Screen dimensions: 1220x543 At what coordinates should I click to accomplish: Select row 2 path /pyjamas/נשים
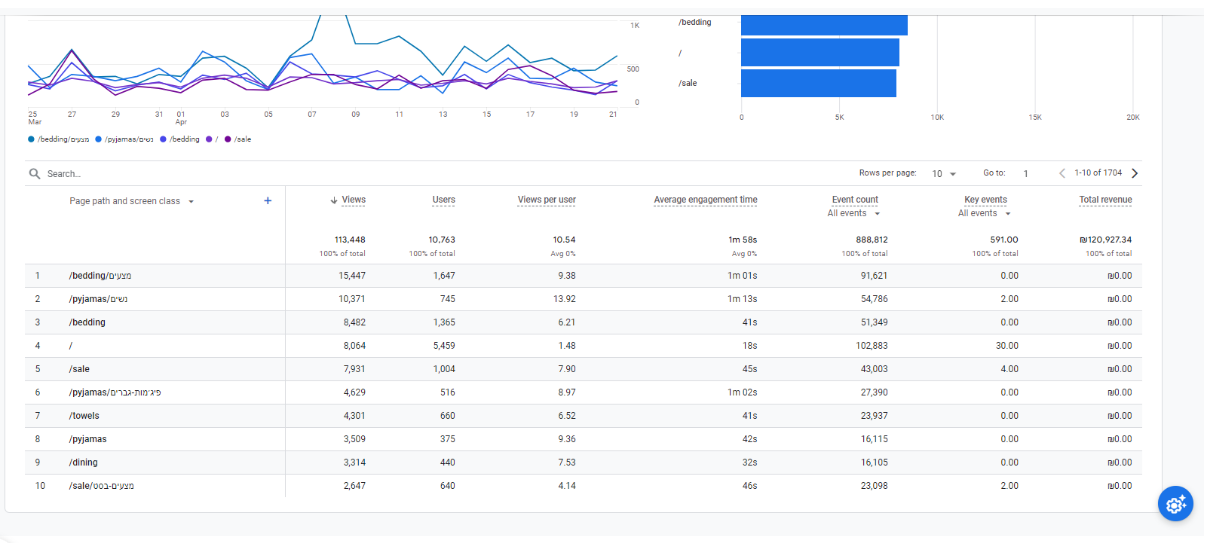98,299
